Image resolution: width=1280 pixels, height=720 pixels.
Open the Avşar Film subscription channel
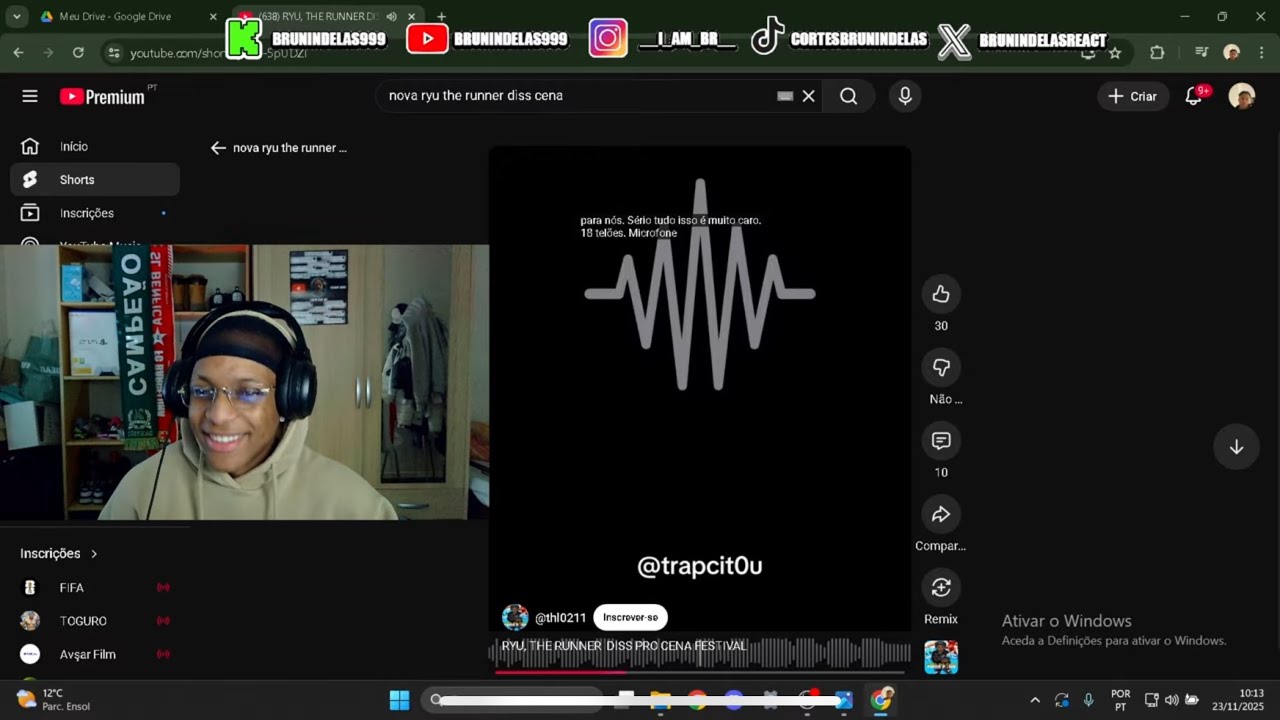tap(95, 654)
